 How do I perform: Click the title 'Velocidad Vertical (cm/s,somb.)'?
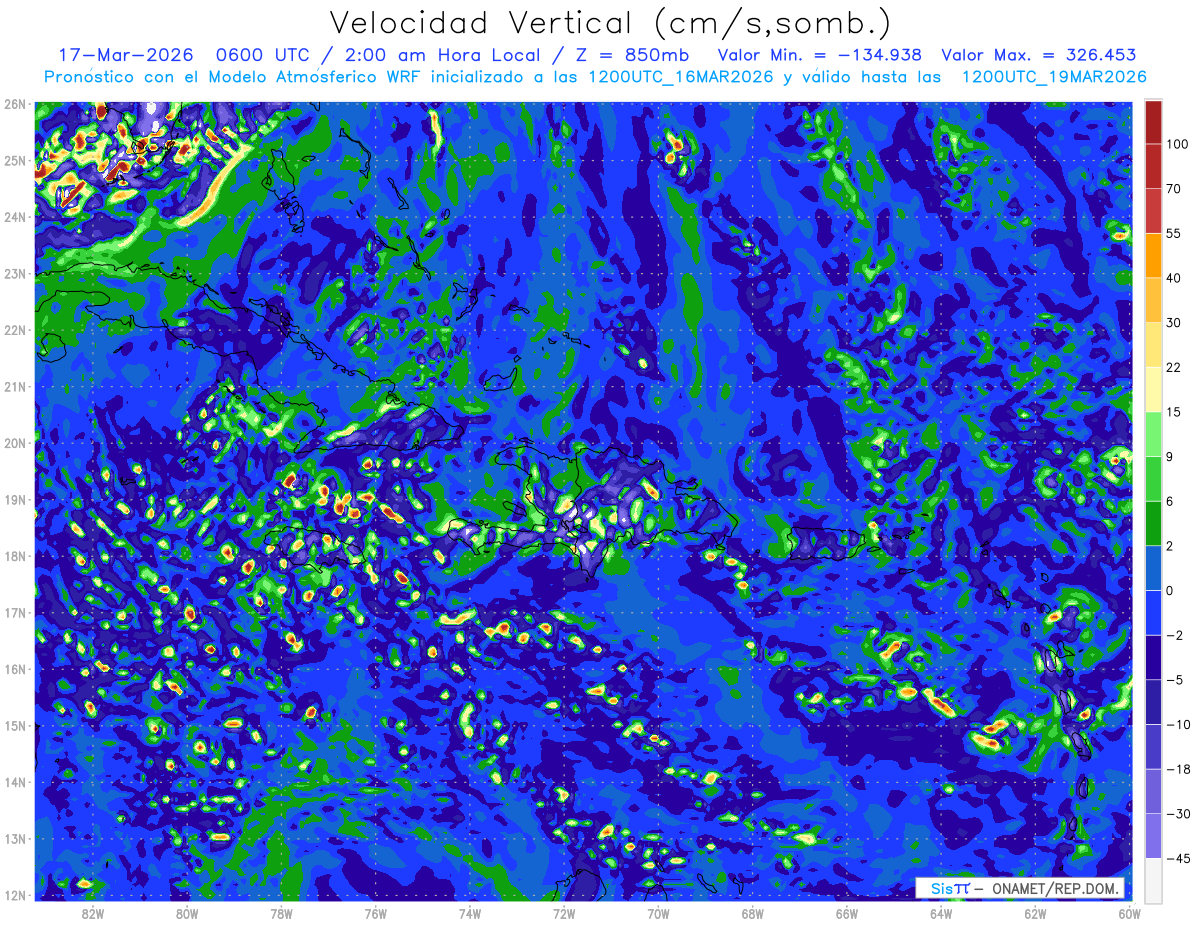pyautogui.click(x=610, y=23)
